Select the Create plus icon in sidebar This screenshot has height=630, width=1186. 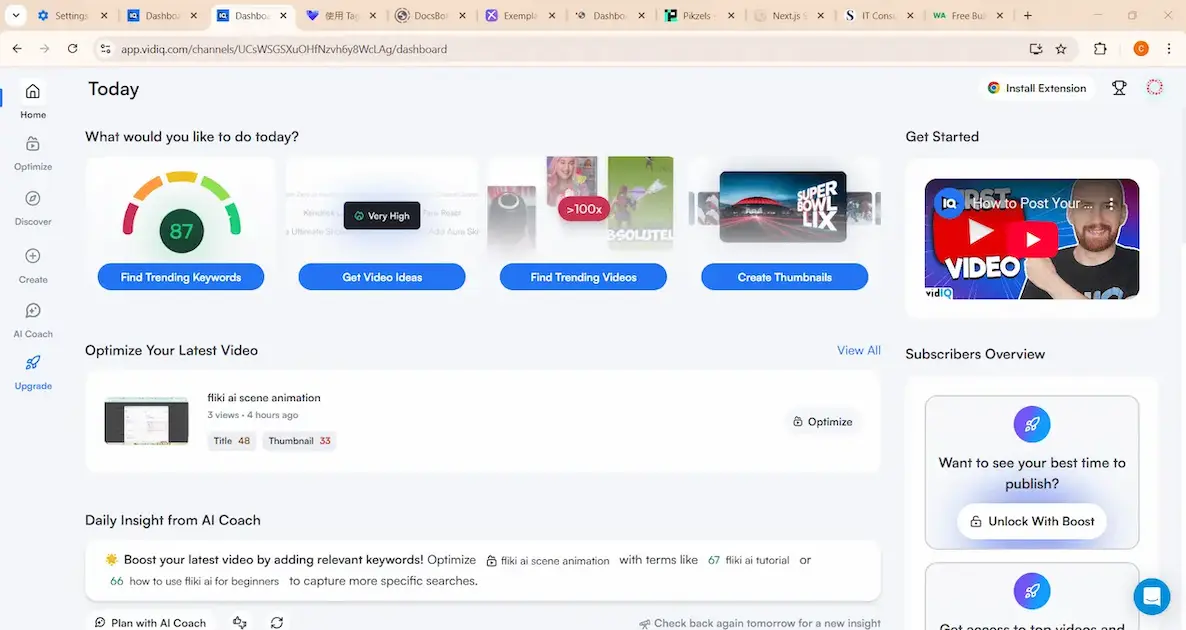click(x=33, y=256)
